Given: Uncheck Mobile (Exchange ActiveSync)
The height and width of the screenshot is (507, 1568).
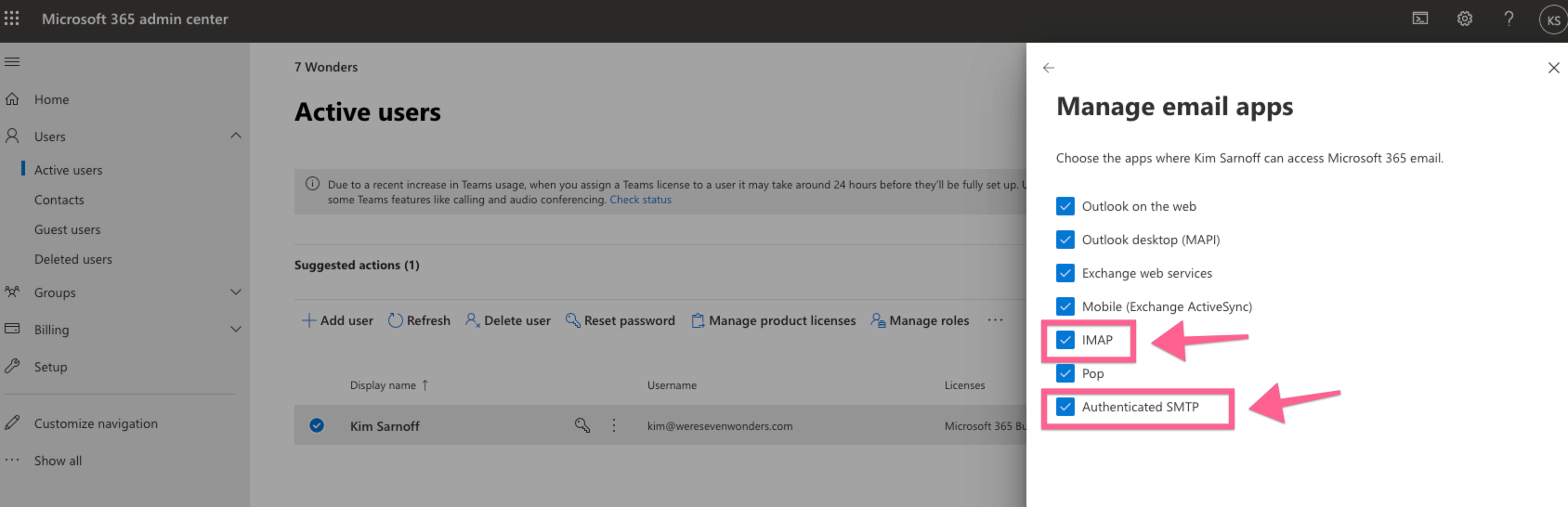Looking at the screenshot, I should (1065, 306).
